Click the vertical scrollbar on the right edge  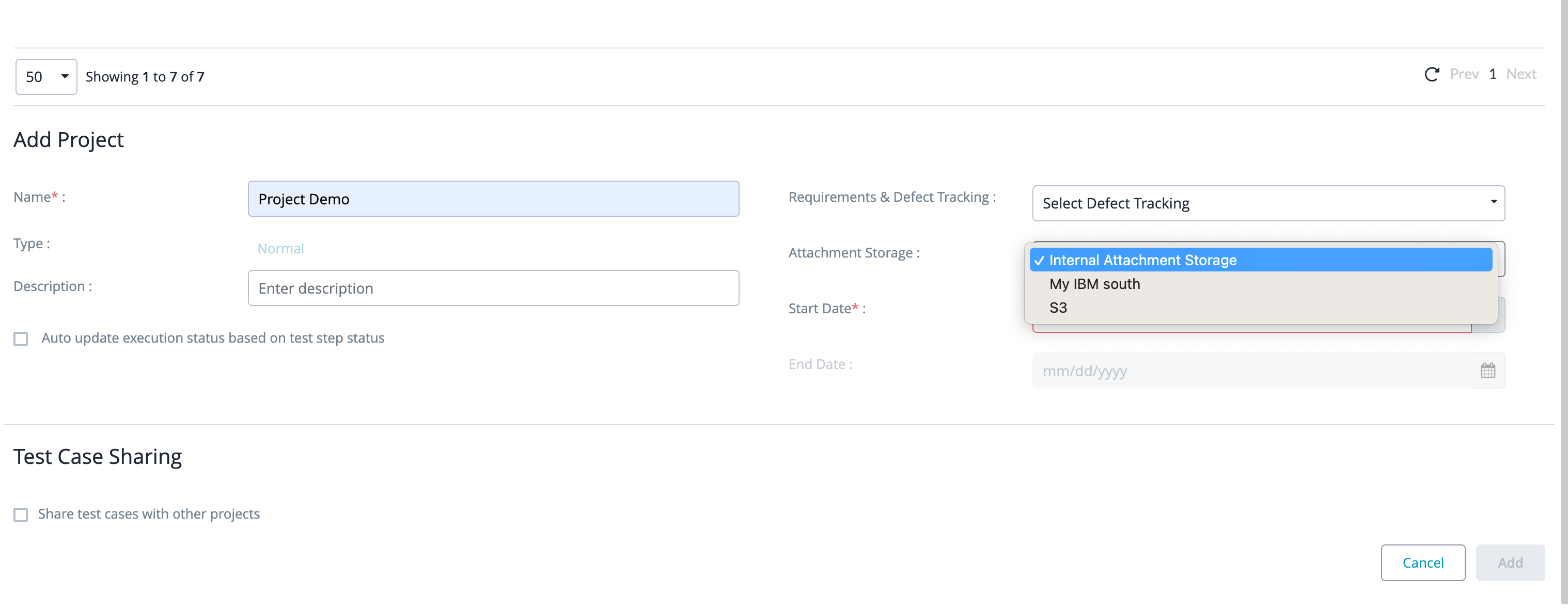click(1563, 304)
